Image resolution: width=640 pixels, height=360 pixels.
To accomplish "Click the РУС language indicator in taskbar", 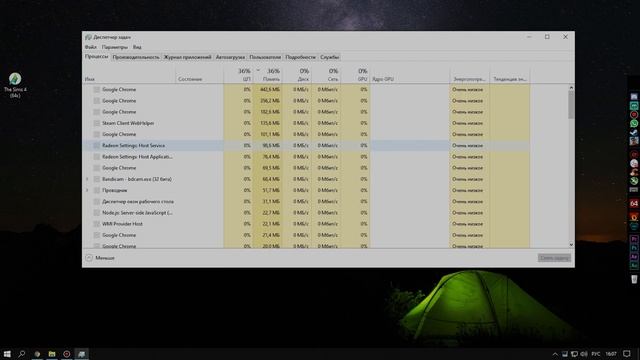I will pos(596,354).
